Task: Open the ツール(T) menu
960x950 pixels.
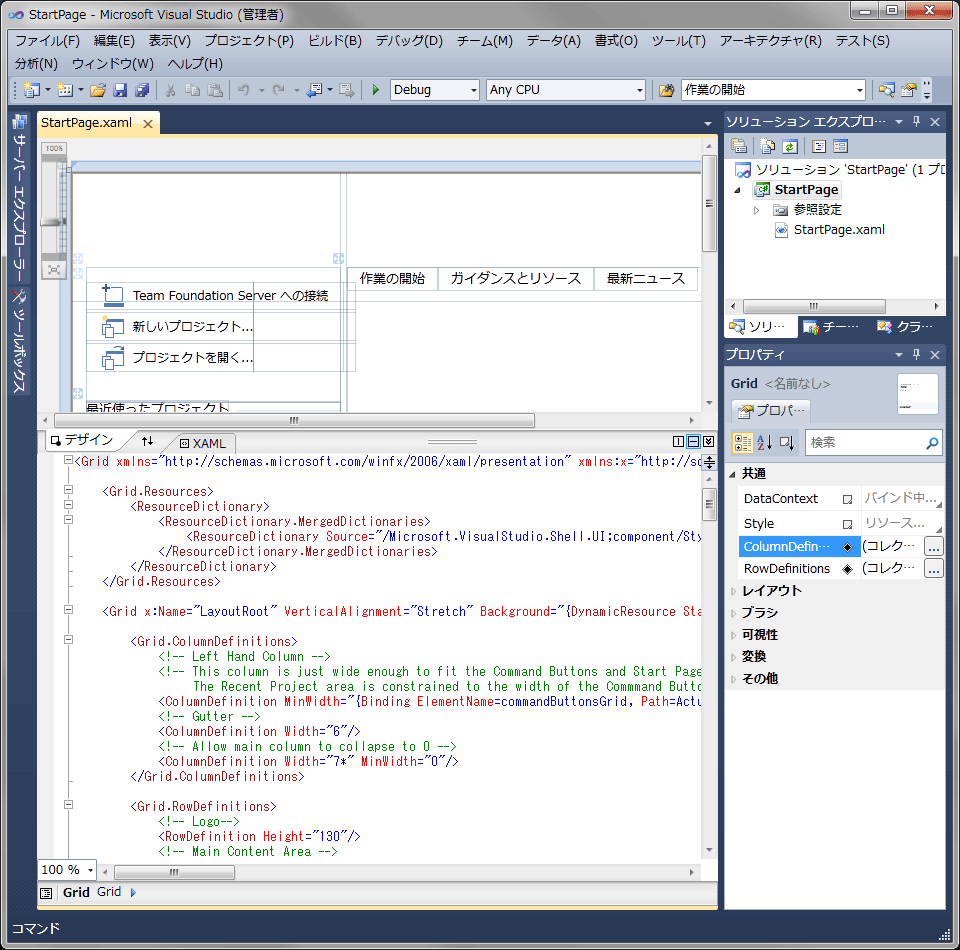Action: [678, 41]
